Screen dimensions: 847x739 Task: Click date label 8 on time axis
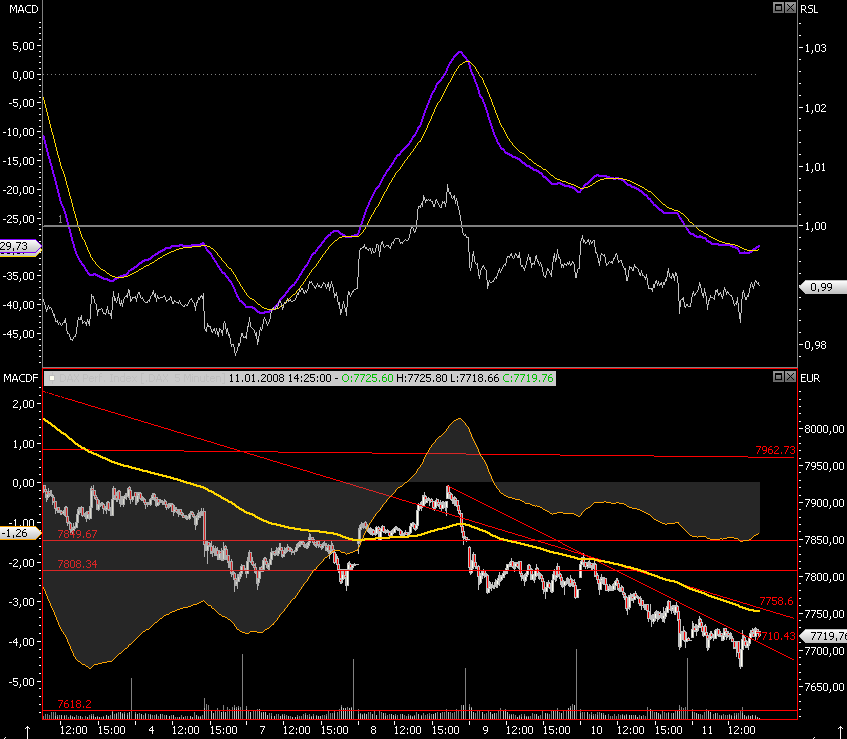(x=373, y=730)
